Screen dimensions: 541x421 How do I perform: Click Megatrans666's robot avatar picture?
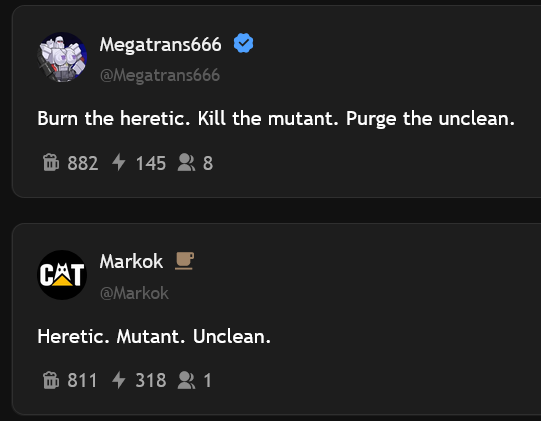coord(62,57)
